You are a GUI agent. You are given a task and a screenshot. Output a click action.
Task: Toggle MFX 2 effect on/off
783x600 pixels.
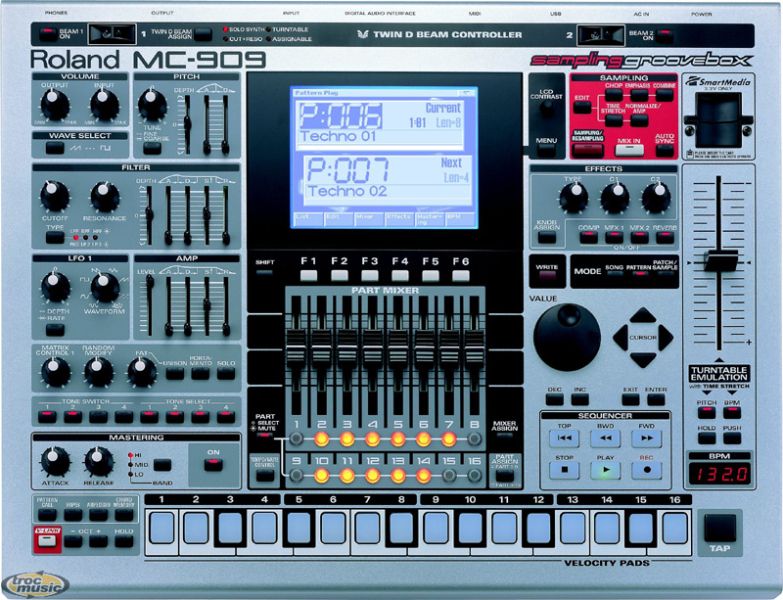tap(639, 238)
